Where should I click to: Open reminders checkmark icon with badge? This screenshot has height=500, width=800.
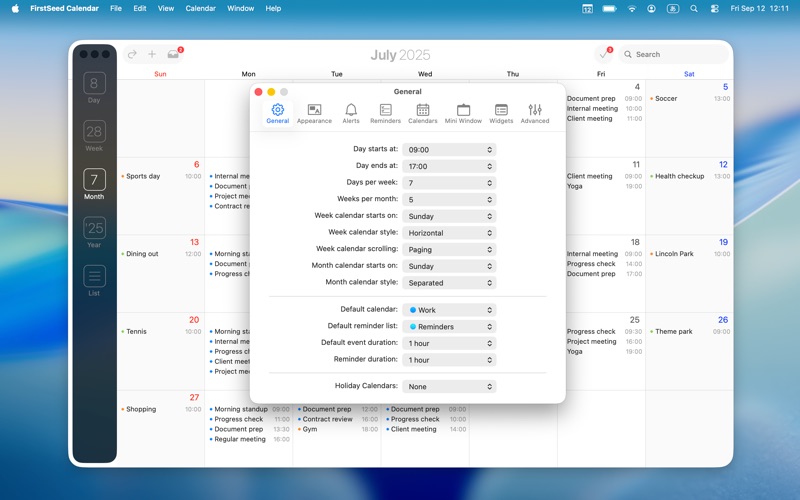tap(603, 54)
